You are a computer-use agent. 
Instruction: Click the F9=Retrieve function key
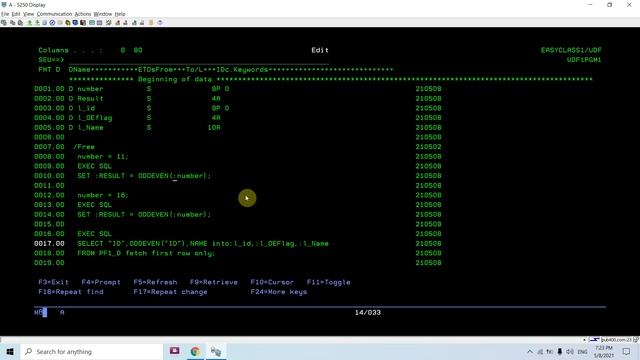point(213,282)
